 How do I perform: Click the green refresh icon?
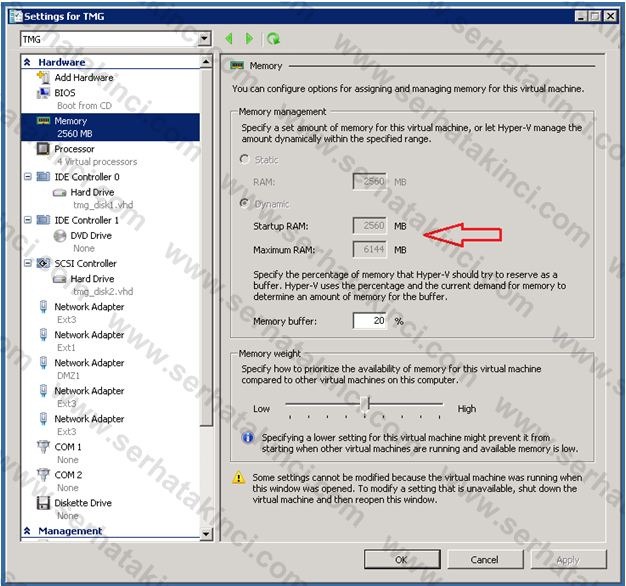273,39
